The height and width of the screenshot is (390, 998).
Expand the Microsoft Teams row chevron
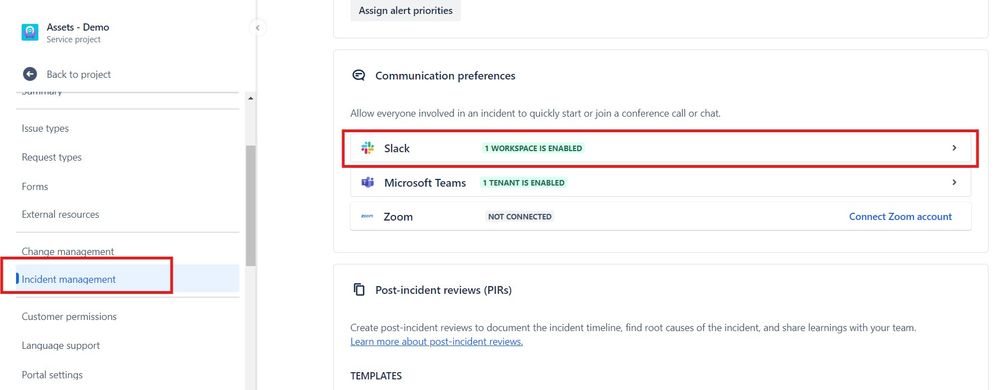click(954, 182)
